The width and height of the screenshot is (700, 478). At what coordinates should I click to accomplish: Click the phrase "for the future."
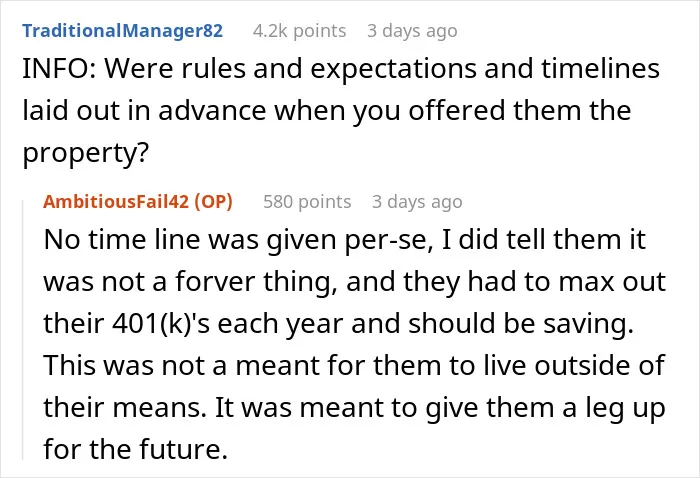tap(136, 449)
